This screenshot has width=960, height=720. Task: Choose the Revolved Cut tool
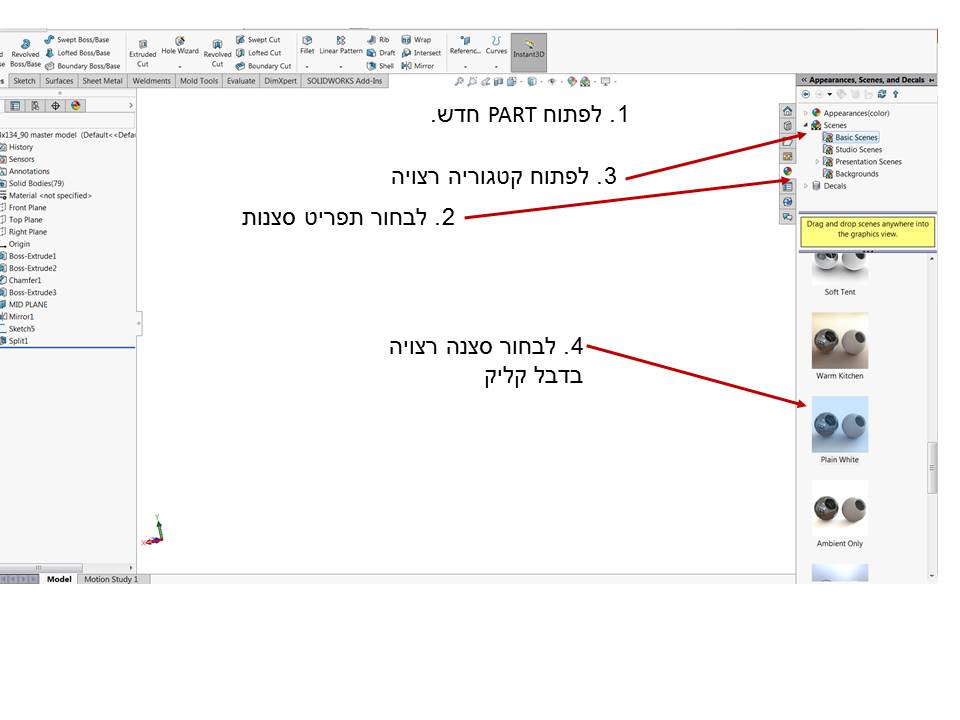point(217,50)
